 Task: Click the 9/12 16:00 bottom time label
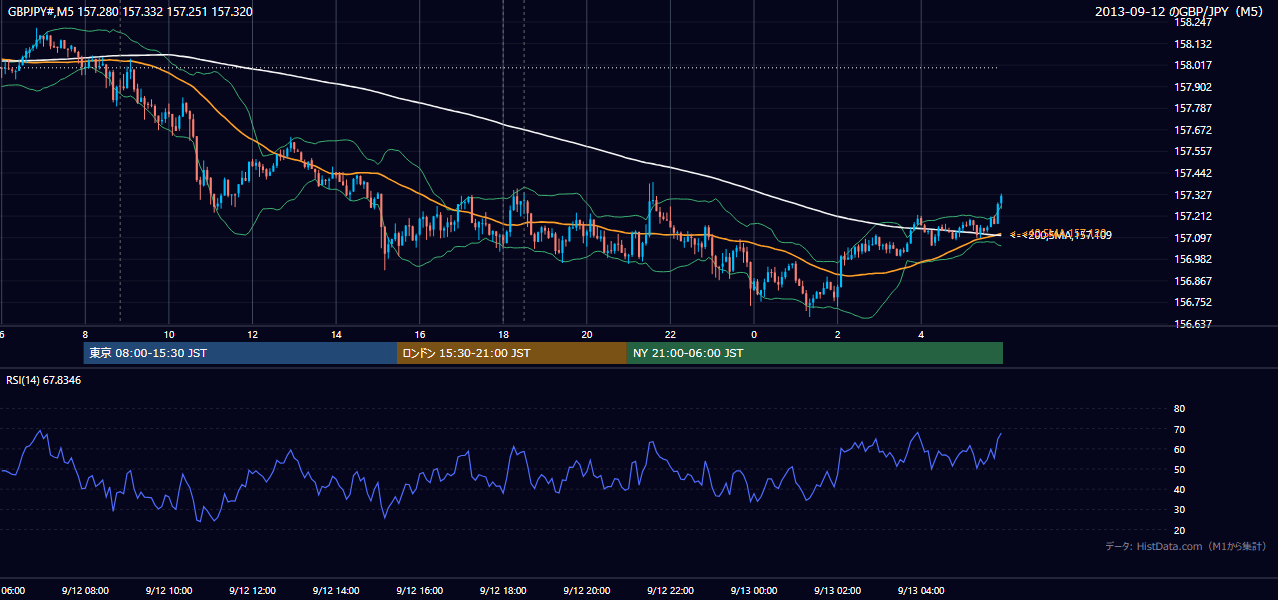pyautogui.click(x=419, y=590)
